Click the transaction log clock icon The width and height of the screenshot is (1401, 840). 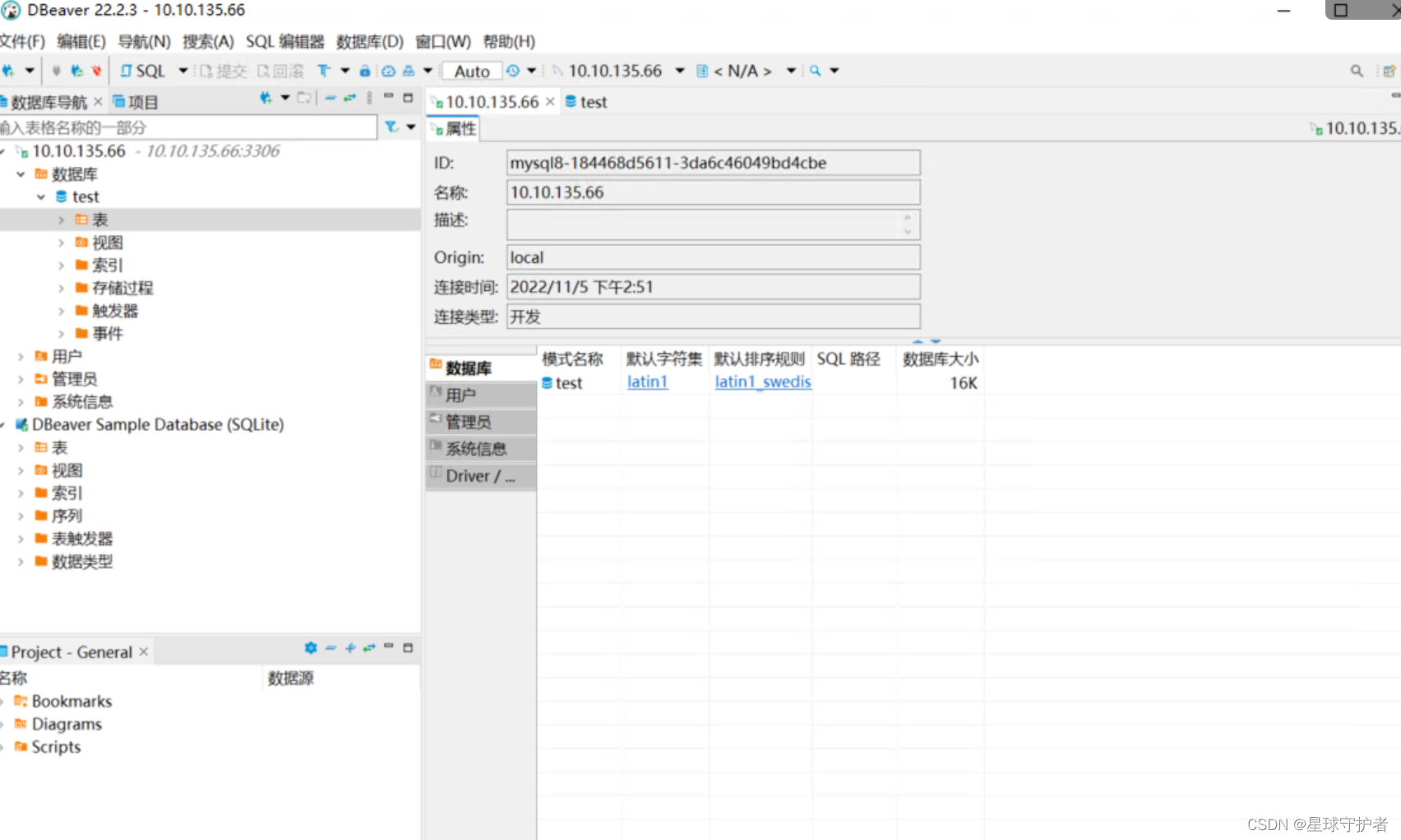coord(512,71)
